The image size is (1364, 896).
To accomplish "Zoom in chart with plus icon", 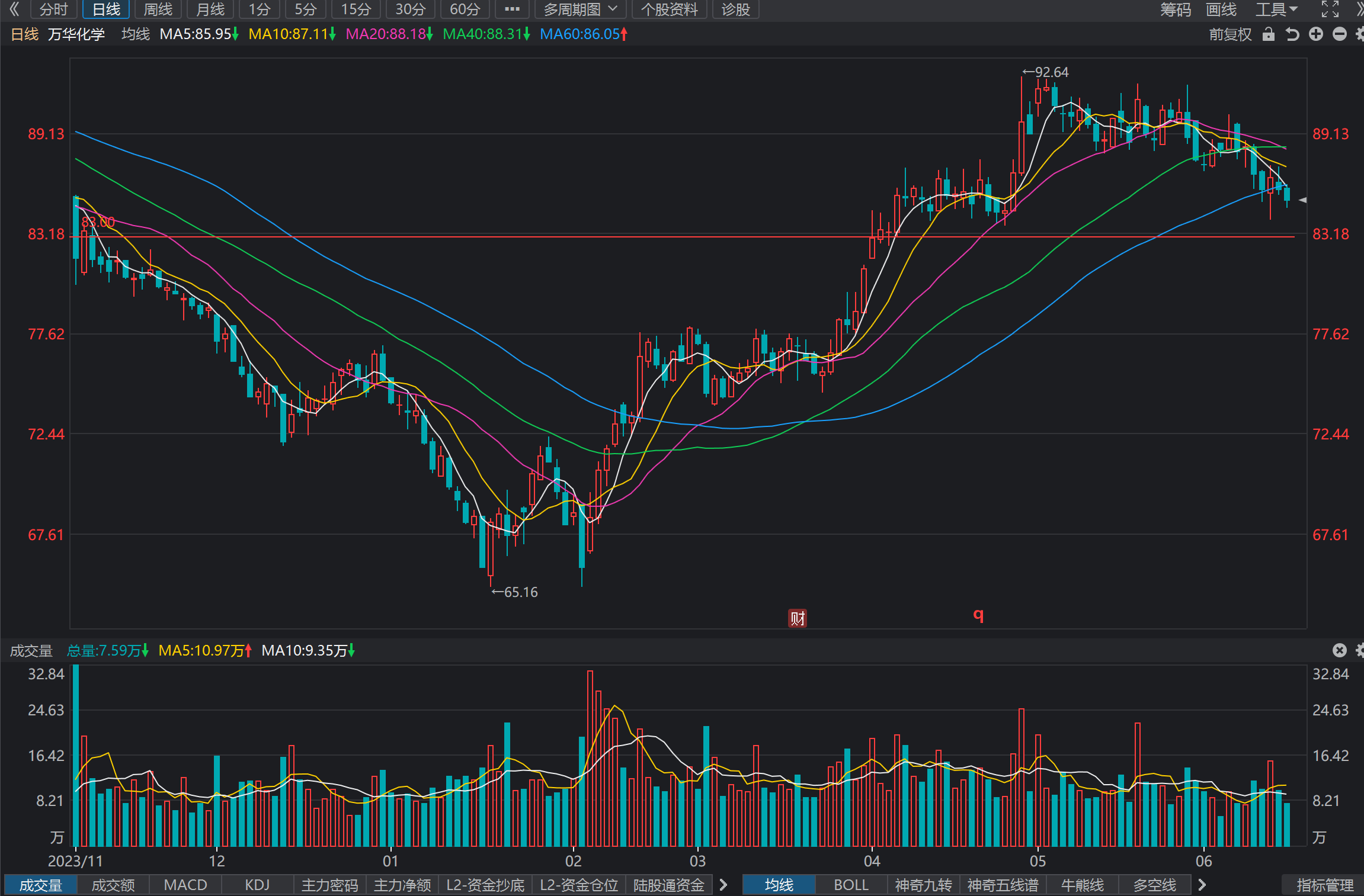I will [1315, 34].
